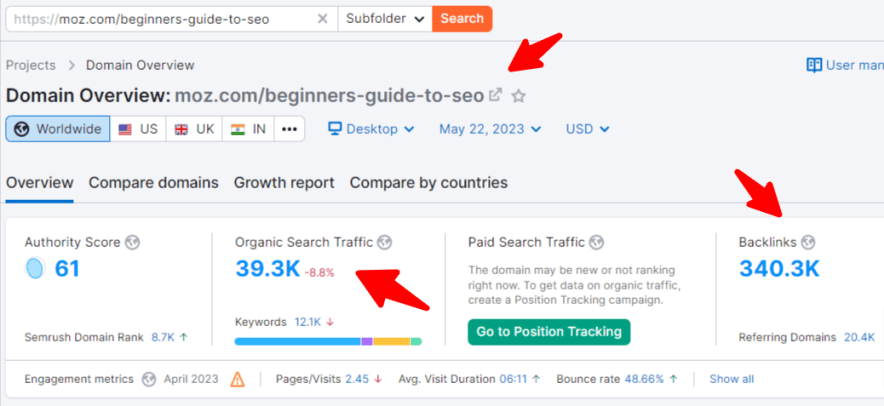This screenshot has height=406, width=884.
Task: Open the Compare domains tab
Action: point(153,183)
